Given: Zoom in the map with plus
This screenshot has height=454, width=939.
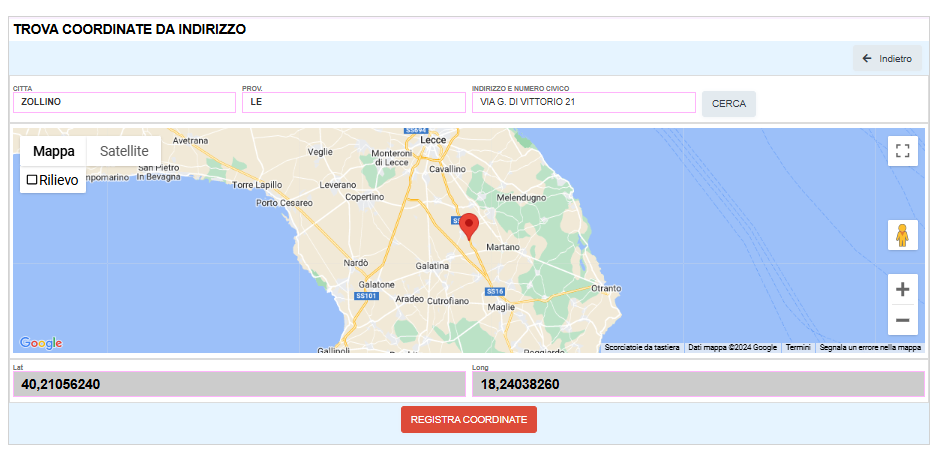Looking at the screenshot, I should click(x=902, y=290).
